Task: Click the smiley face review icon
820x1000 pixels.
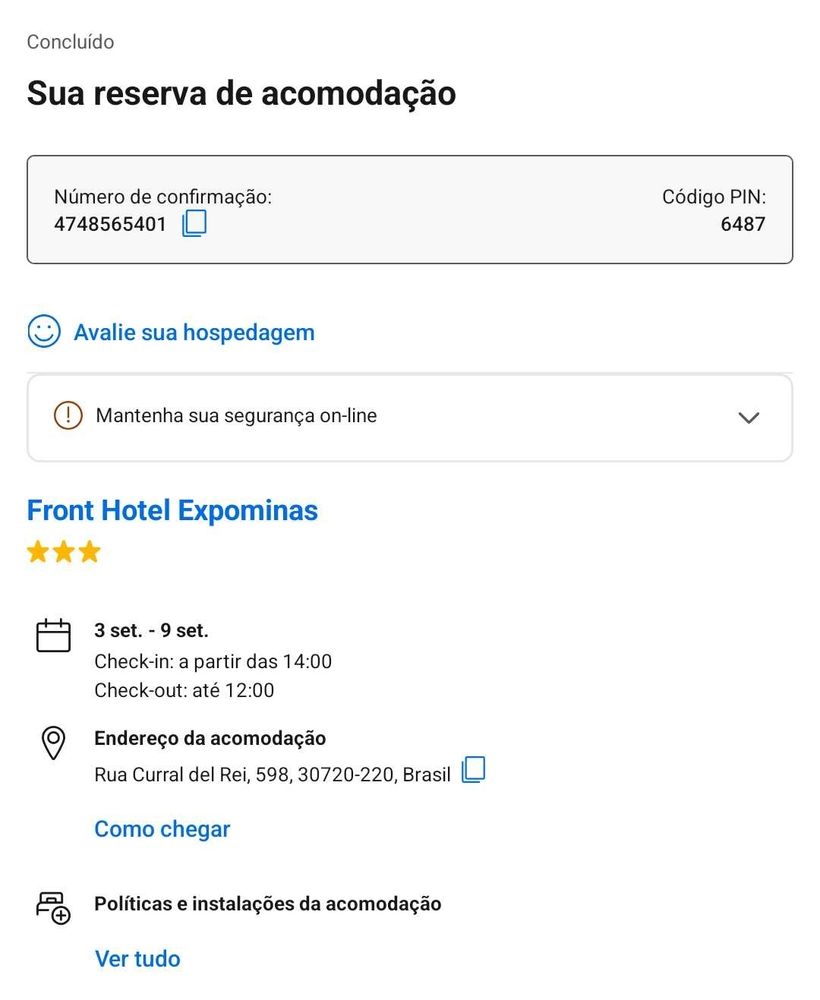Action: coord(44,332)
